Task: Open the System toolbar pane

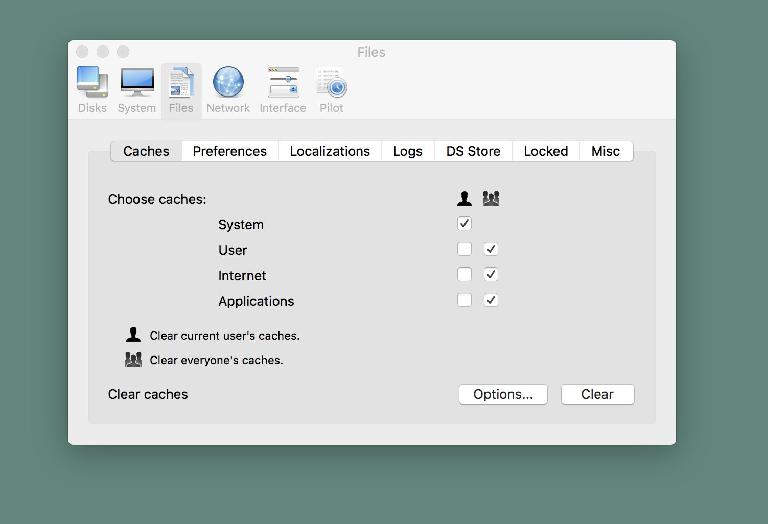Action: pos(137,90)
